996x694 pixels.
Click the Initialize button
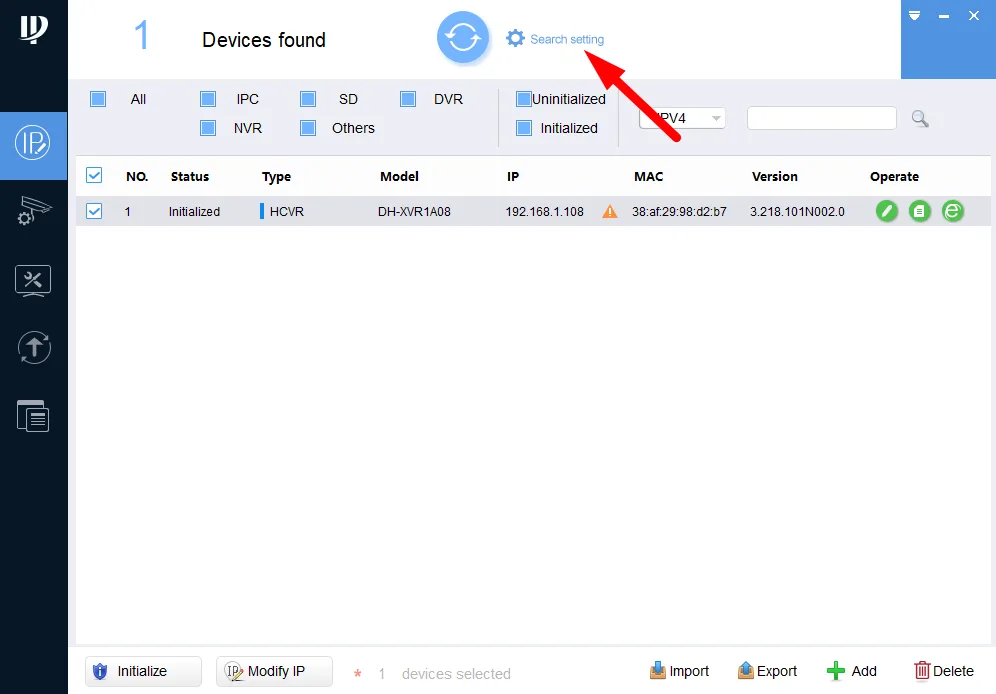coord(144,671)
